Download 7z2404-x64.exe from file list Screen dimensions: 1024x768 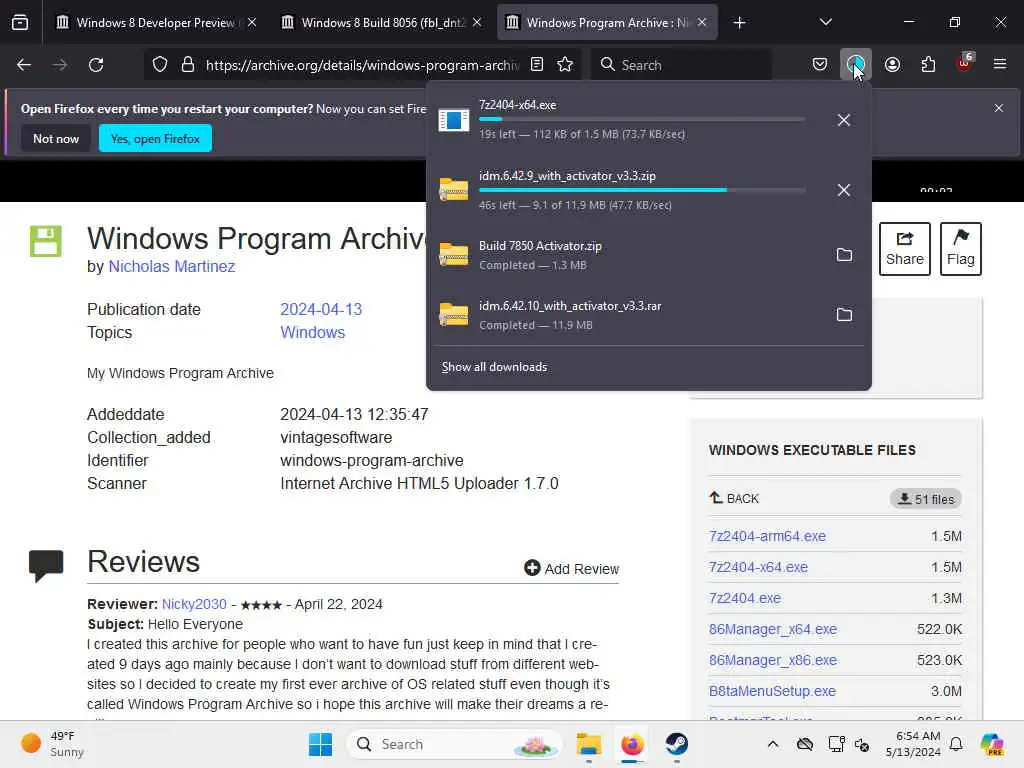coord(758,567)
